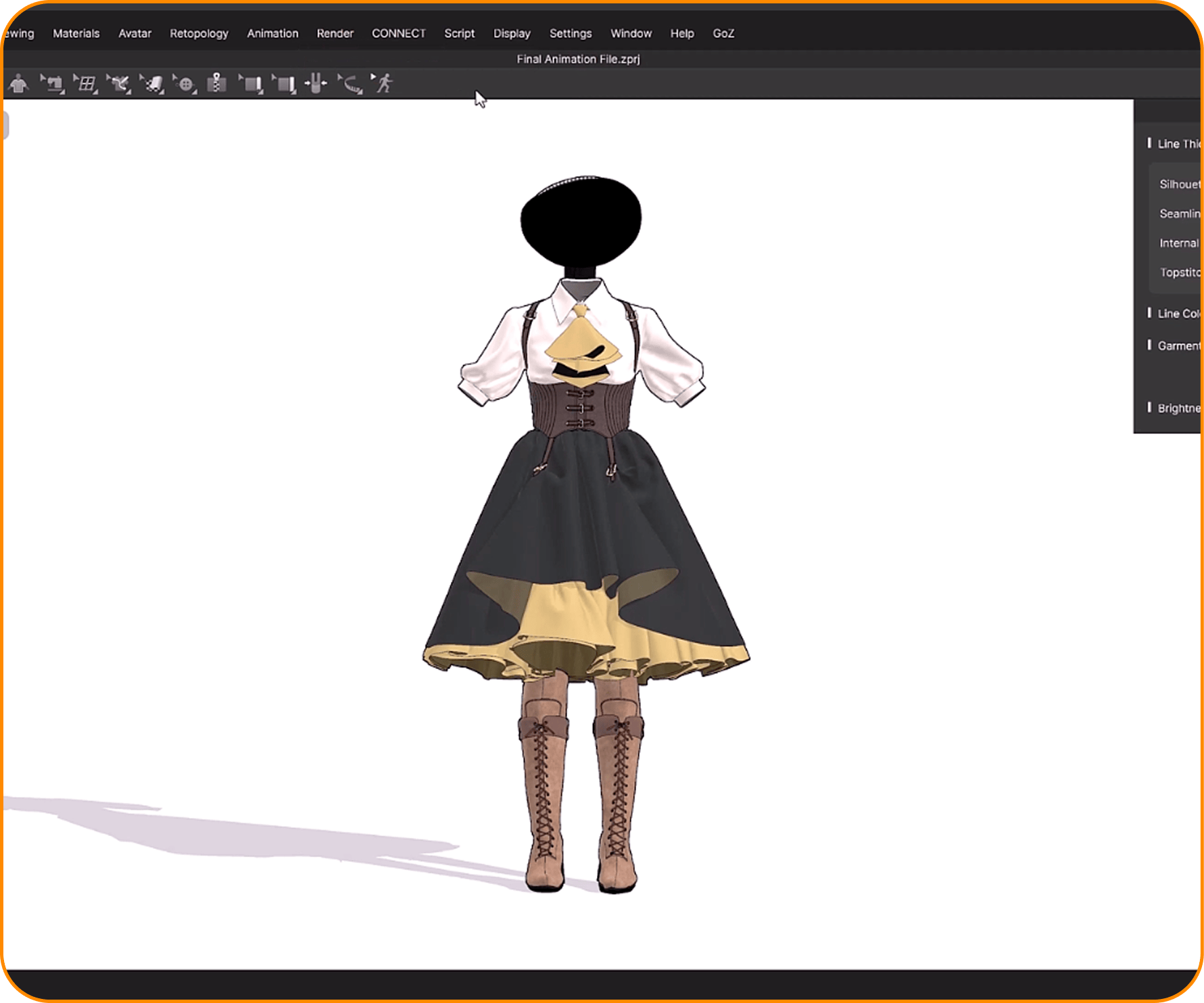
Task: Click the measuring tape tool icon
Action: 351,84
